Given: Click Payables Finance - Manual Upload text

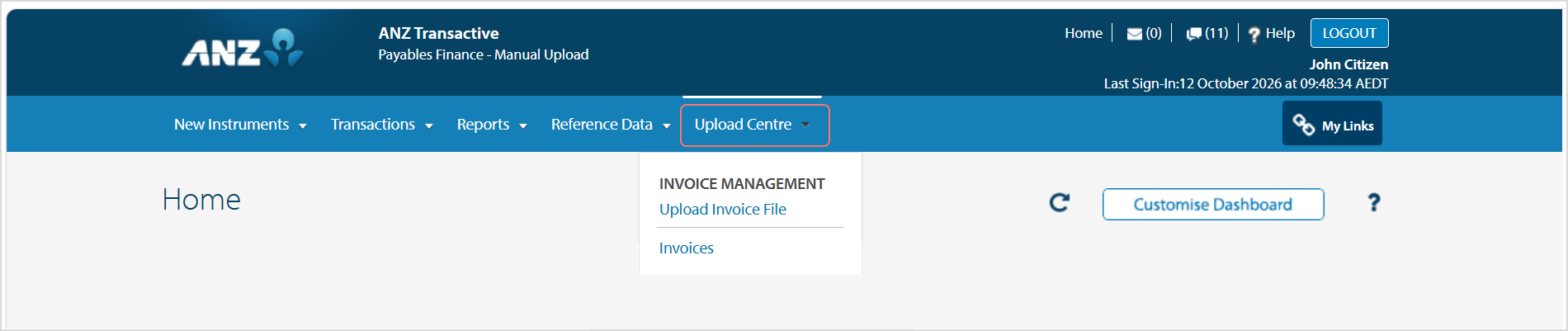Looking at the screenshot, I should point(484,55).
